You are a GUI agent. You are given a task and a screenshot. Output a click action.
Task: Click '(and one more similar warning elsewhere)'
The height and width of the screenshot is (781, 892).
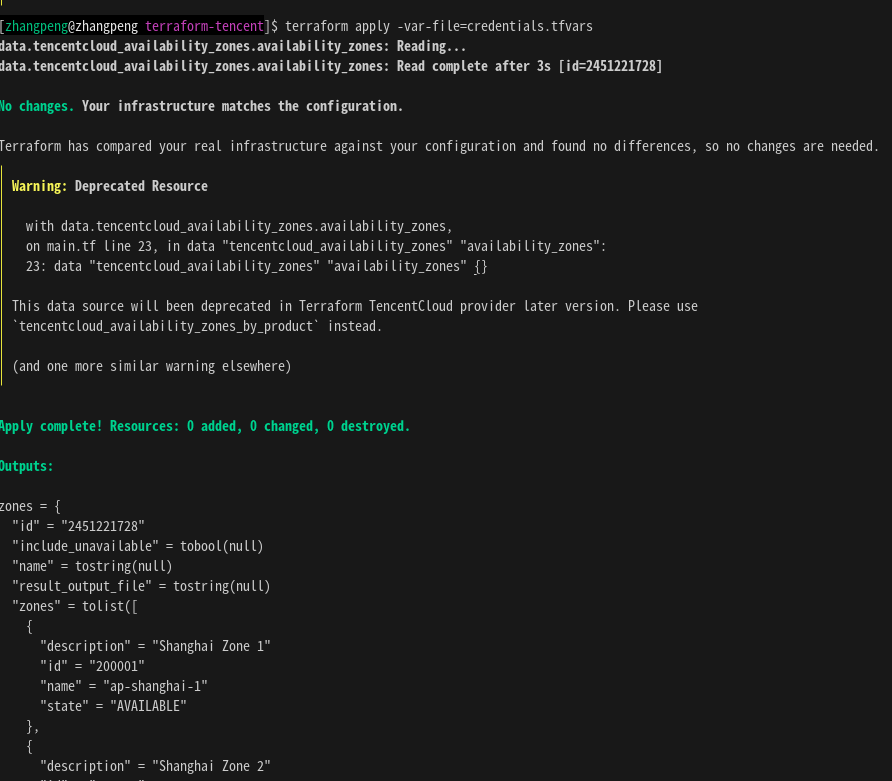(152, 366)
